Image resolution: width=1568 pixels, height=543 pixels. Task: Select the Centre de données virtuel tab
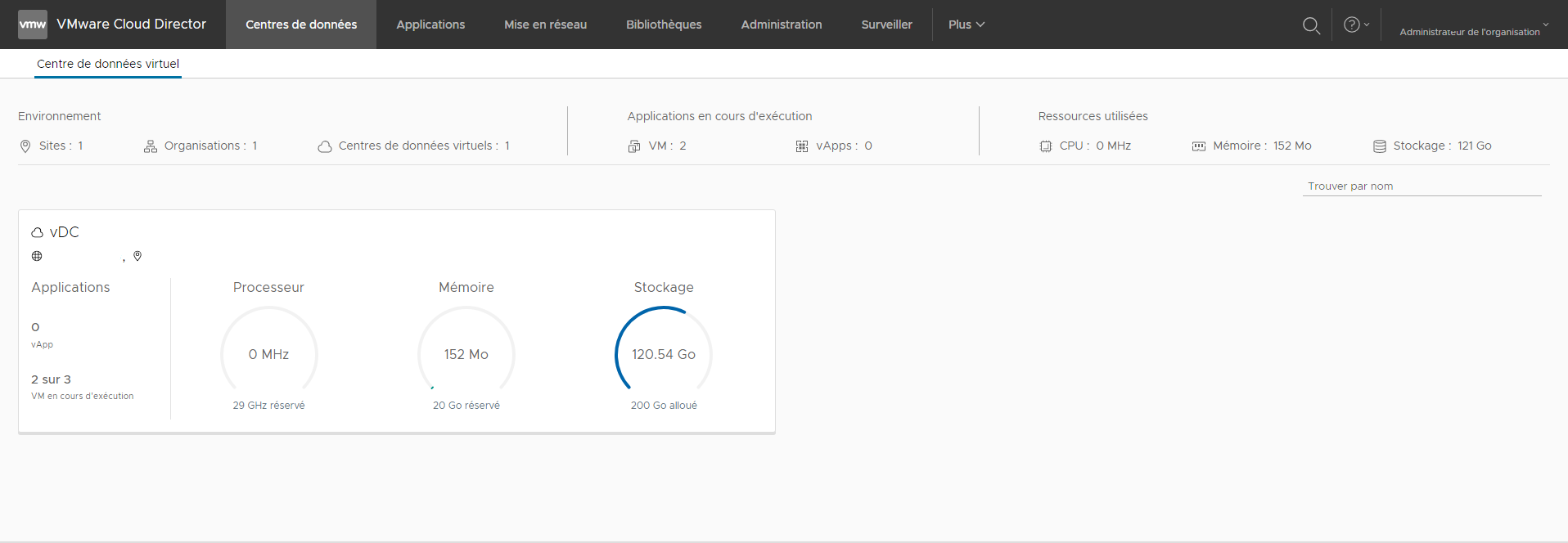[108, 64]
